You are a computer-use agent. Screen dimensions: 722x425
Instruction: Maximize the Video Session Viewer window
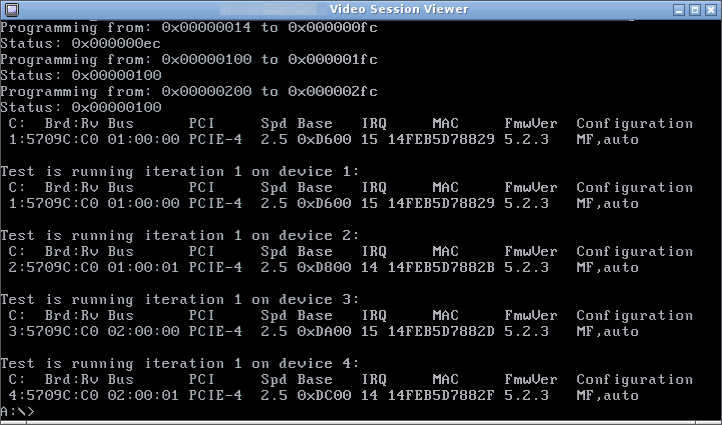pyautogui.click(x=695, y=10)
